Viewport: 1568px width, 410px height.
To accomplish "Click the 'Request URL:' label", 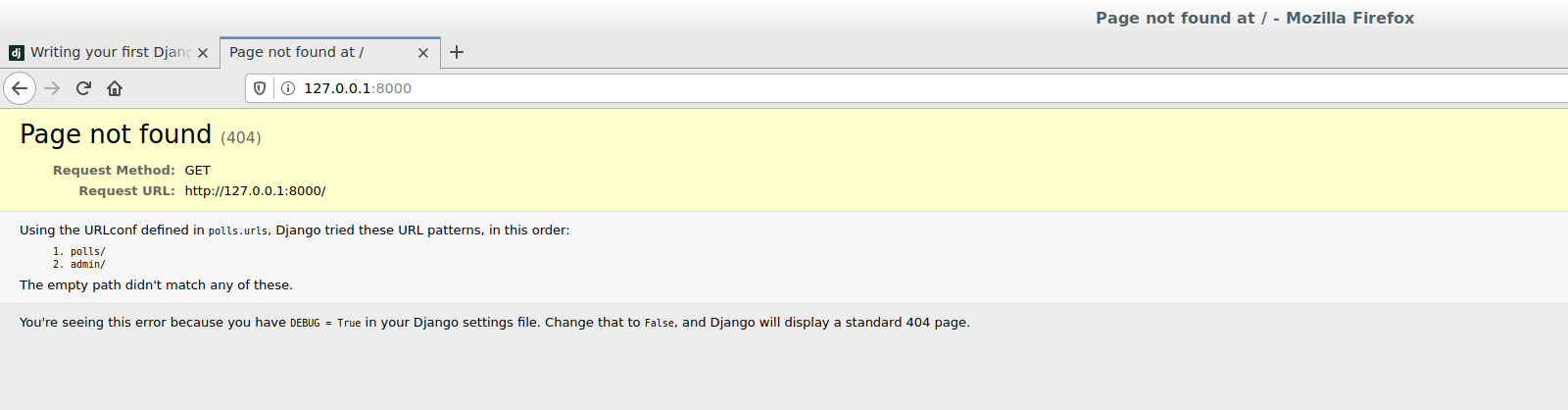I will 127,191.
